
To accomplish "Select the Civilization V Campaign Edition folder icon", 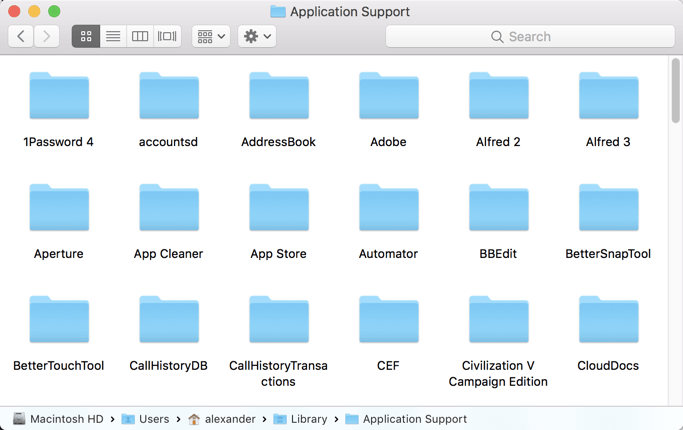I will coord(498,319).
